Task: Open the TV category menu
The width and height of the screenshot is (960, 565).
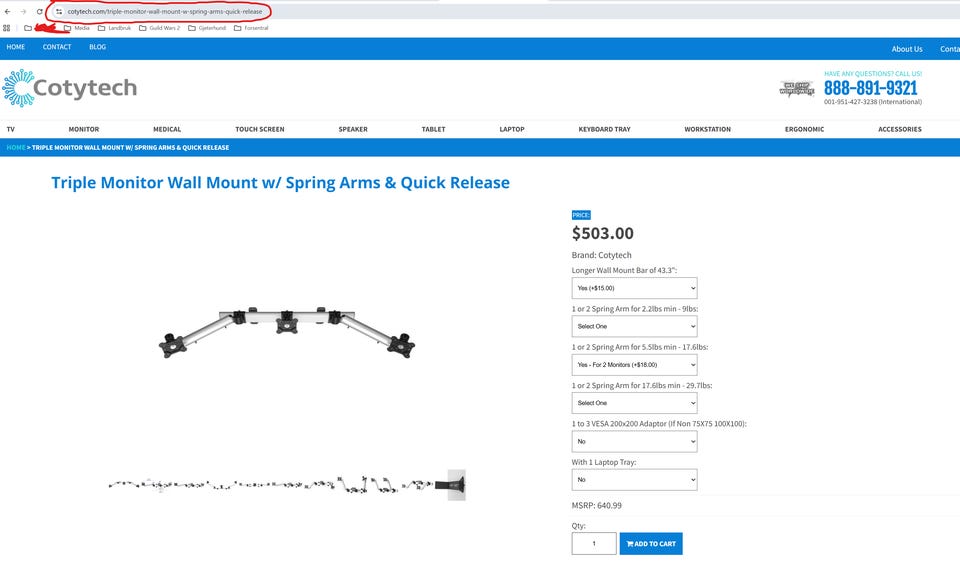Action: pos(10,129)
